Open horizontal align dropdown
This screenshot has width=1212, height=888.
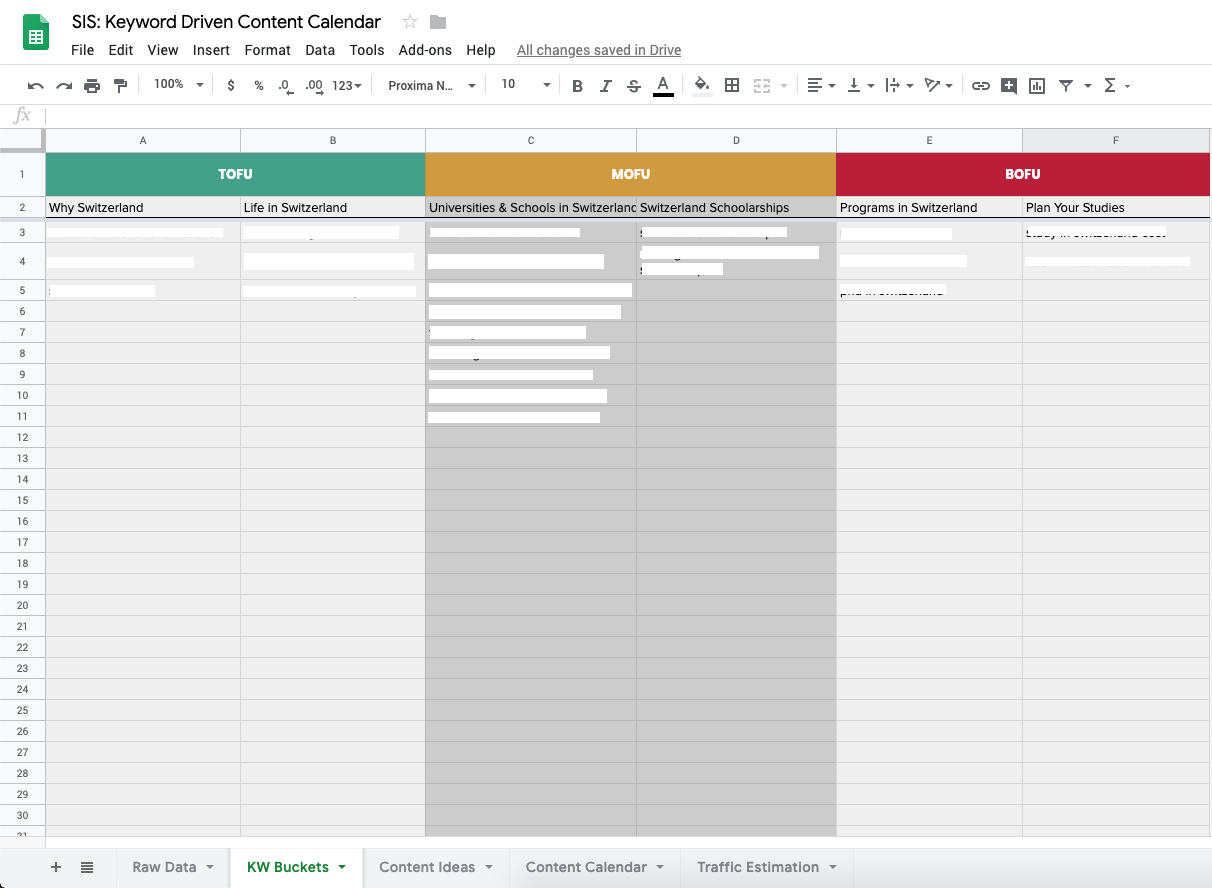(821, 86)
